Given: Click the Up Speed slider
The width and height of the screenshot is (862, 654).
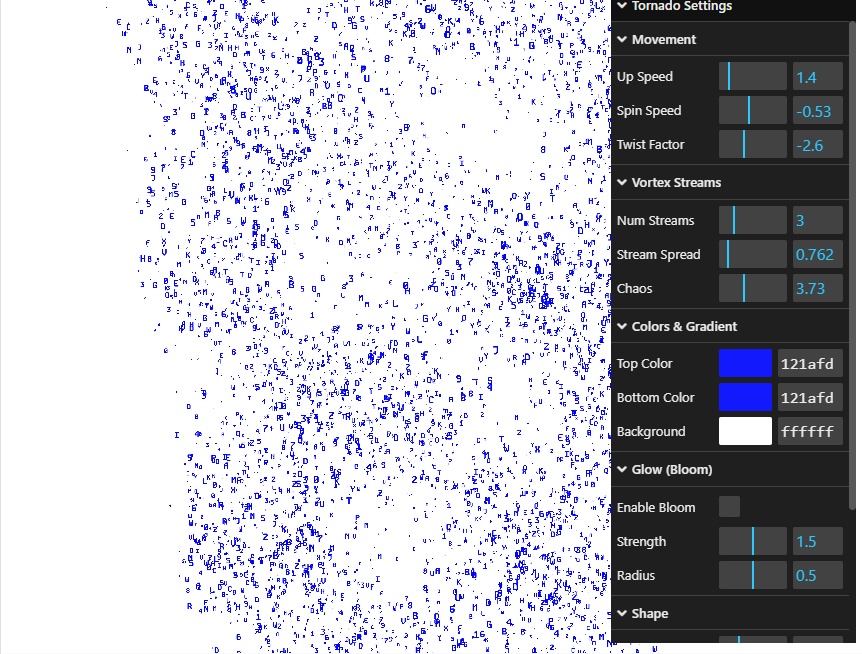Looking at the screenshot, I should pos(753,77).
